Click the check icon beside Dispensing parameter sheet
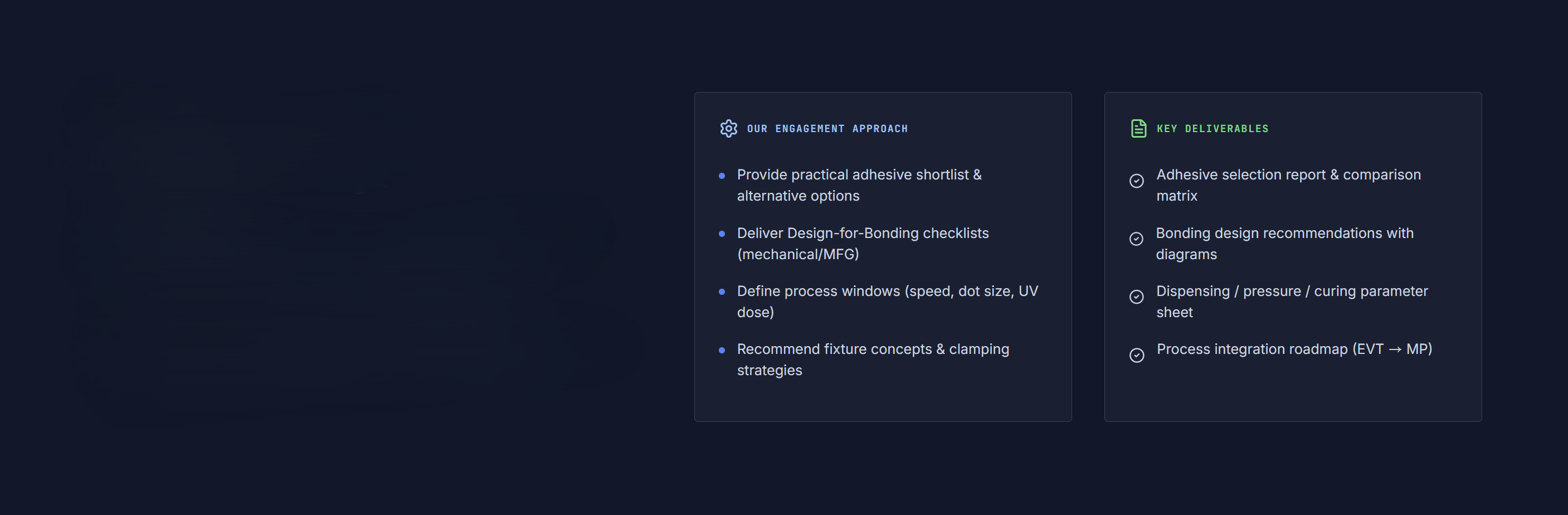This screenshot has width=1568, height=515. 1136,297
